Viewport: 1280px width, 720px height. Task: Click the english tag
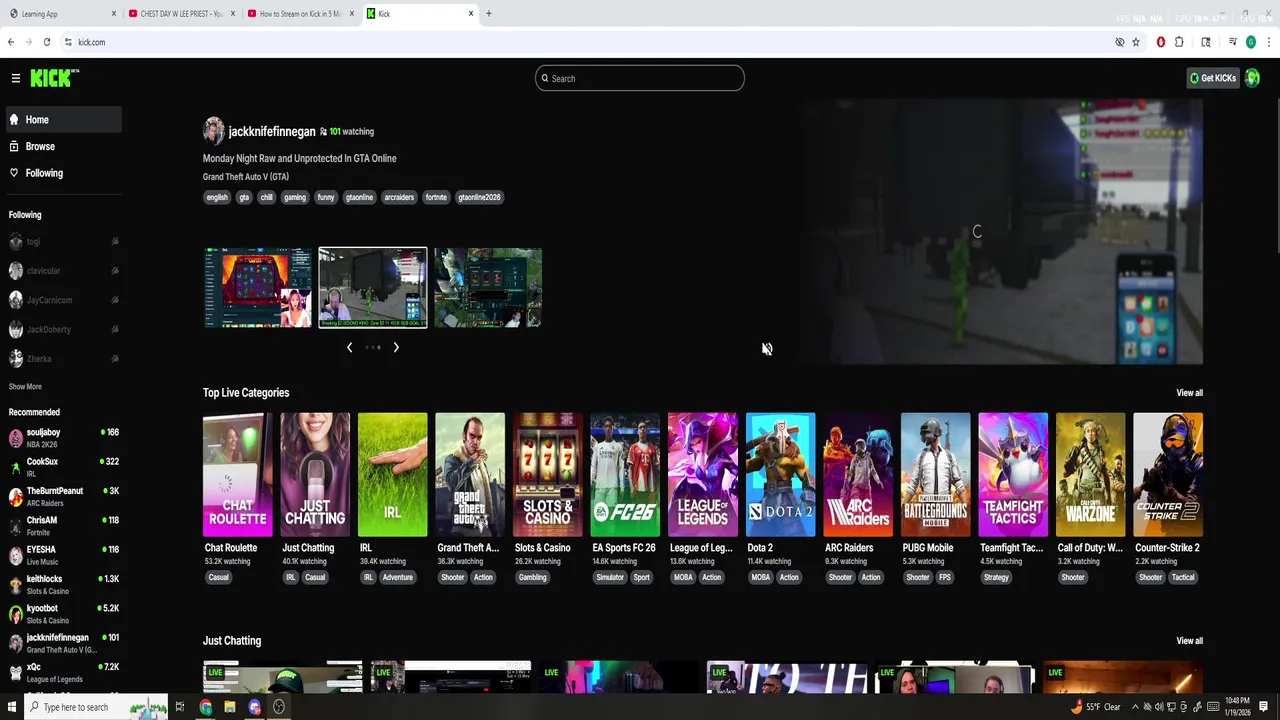[x=217, y=197]
